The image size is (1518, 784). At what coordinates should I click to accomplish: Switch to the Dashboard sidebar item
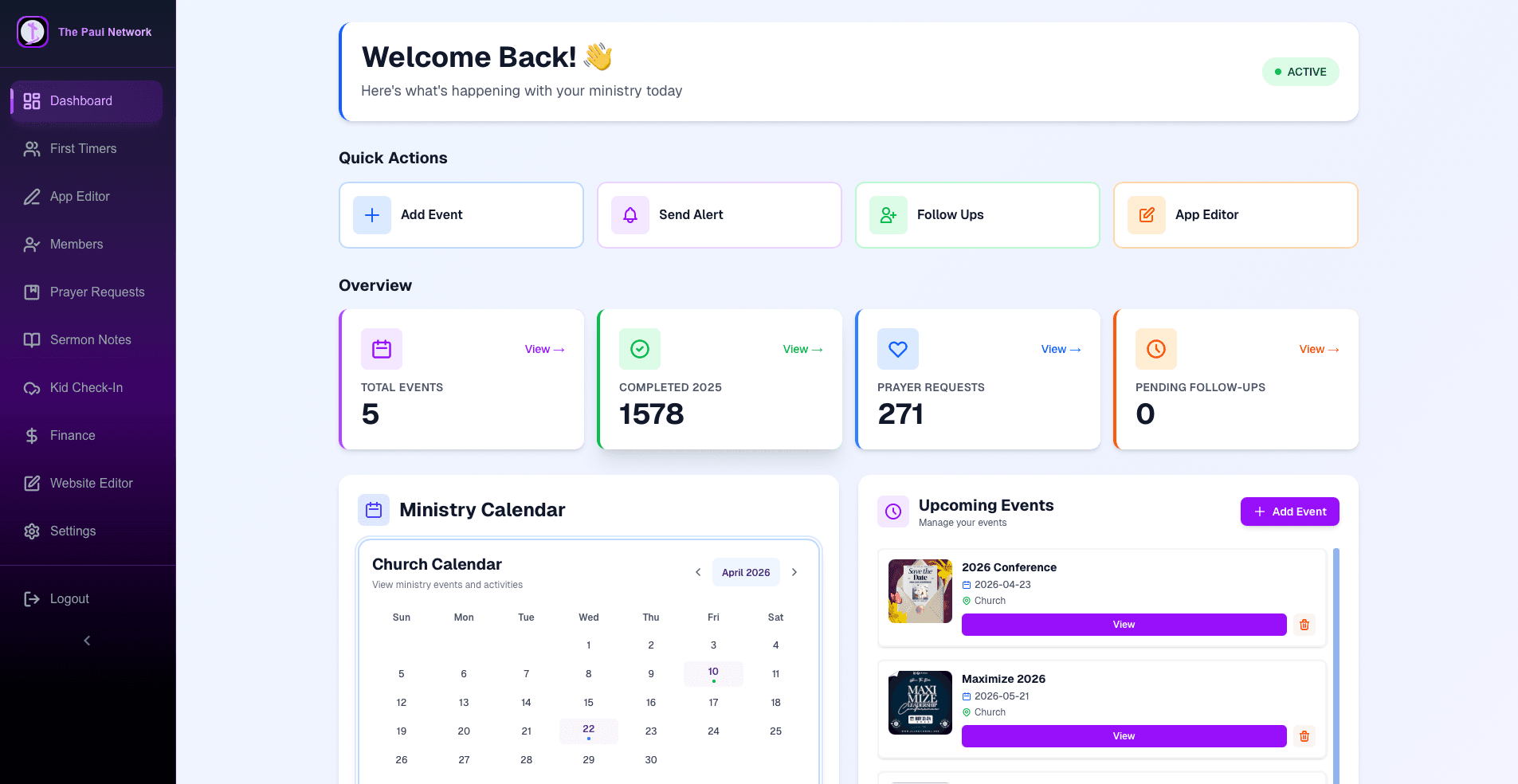click(x=80, y=101)
